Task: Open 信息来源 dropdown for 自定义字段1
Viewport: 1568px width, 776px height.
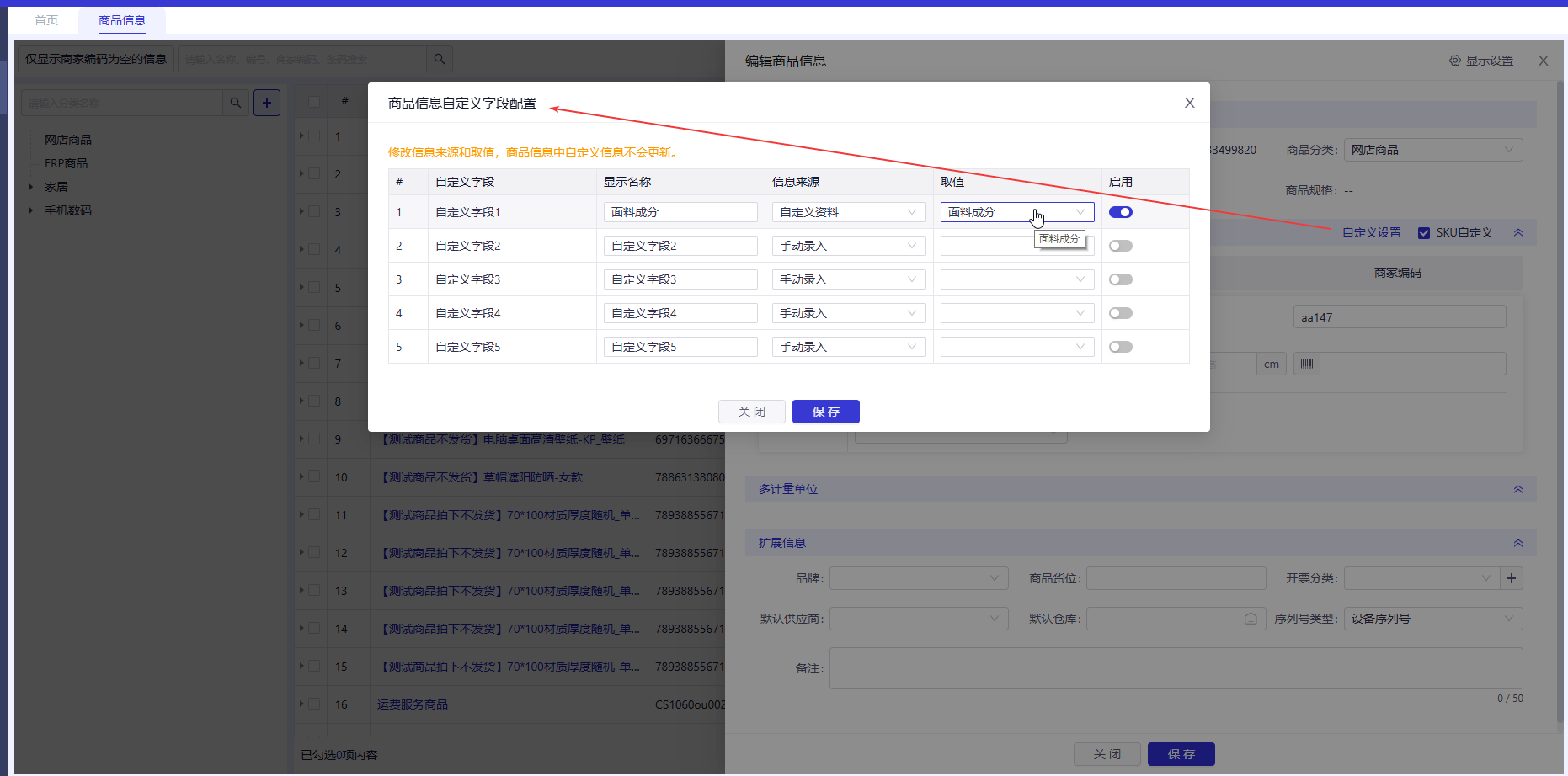Action: tap(849, 212)
